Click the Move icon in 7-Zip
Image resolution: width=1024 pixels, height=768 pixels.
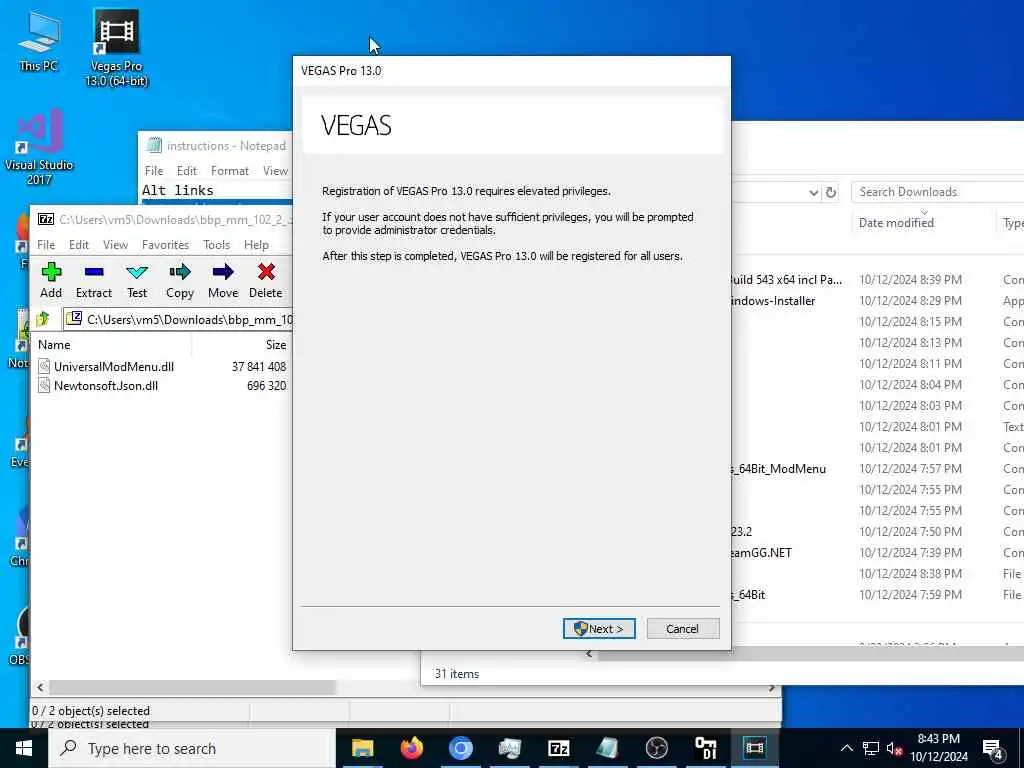(x=223, y=280)
